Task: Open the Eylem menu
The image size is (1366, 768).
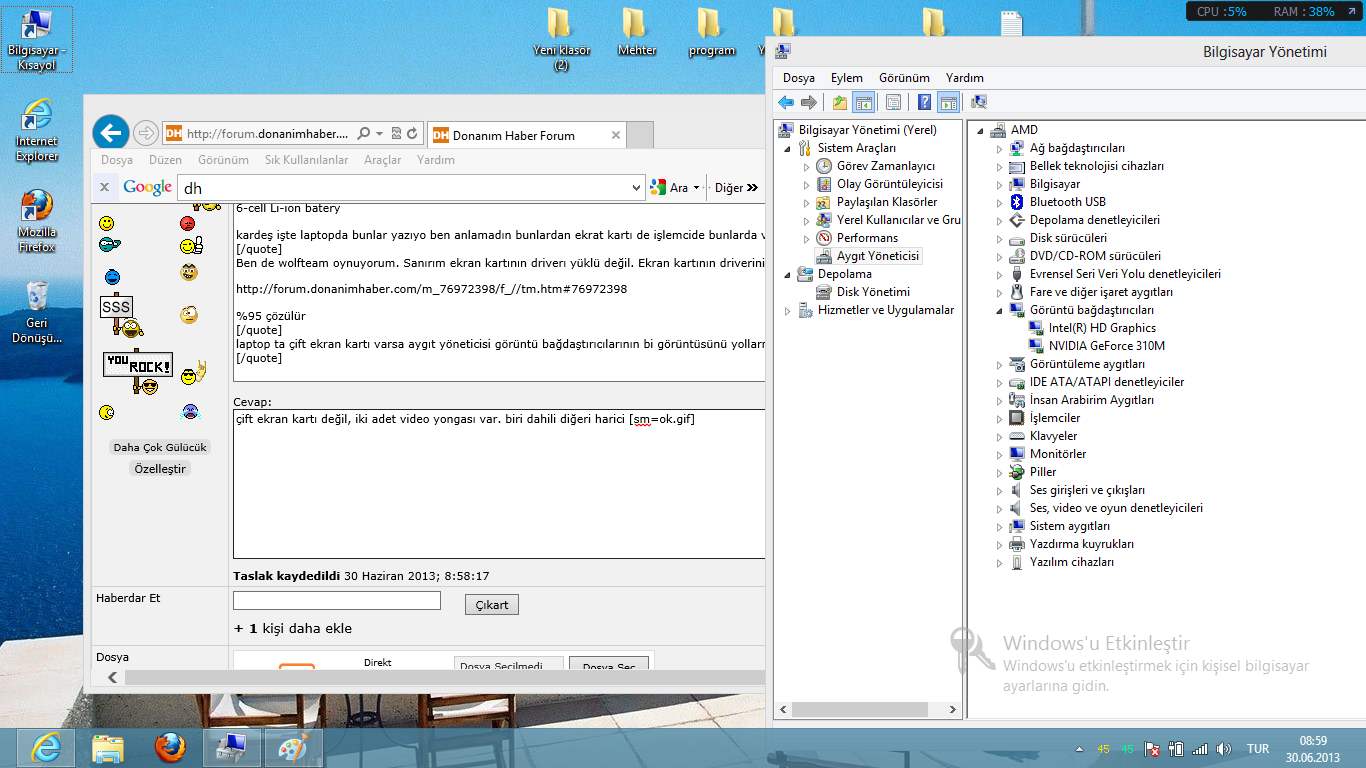Action: [x=847, y=78]
